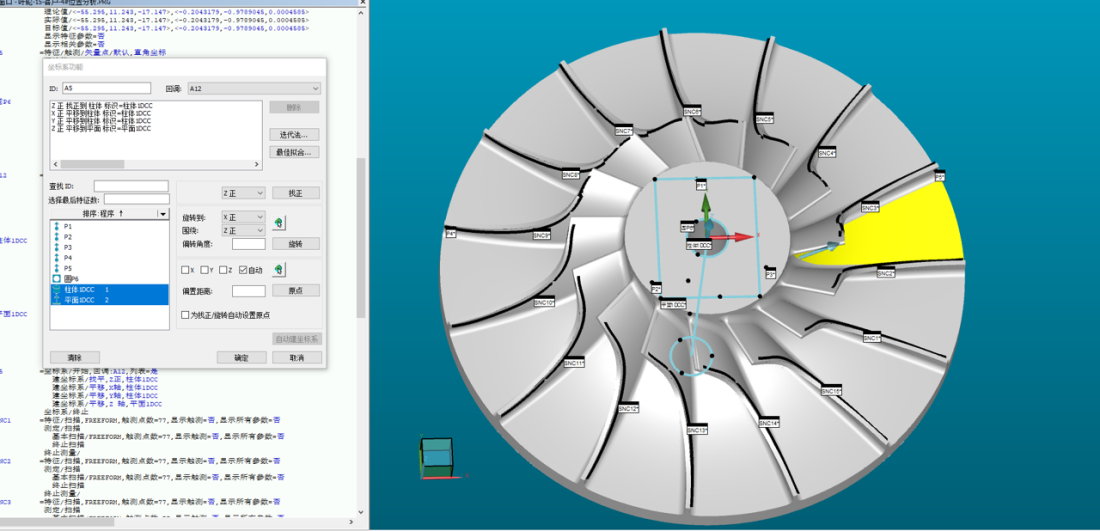
Task: Click the 3D orientation cube in the viewport
Action: point(437,455)
